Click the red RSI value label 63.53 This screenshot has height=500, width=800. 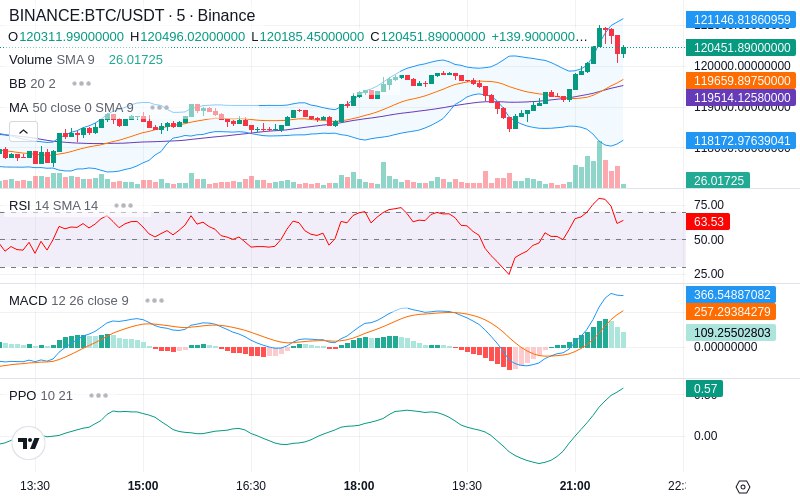tap(708, 221)
